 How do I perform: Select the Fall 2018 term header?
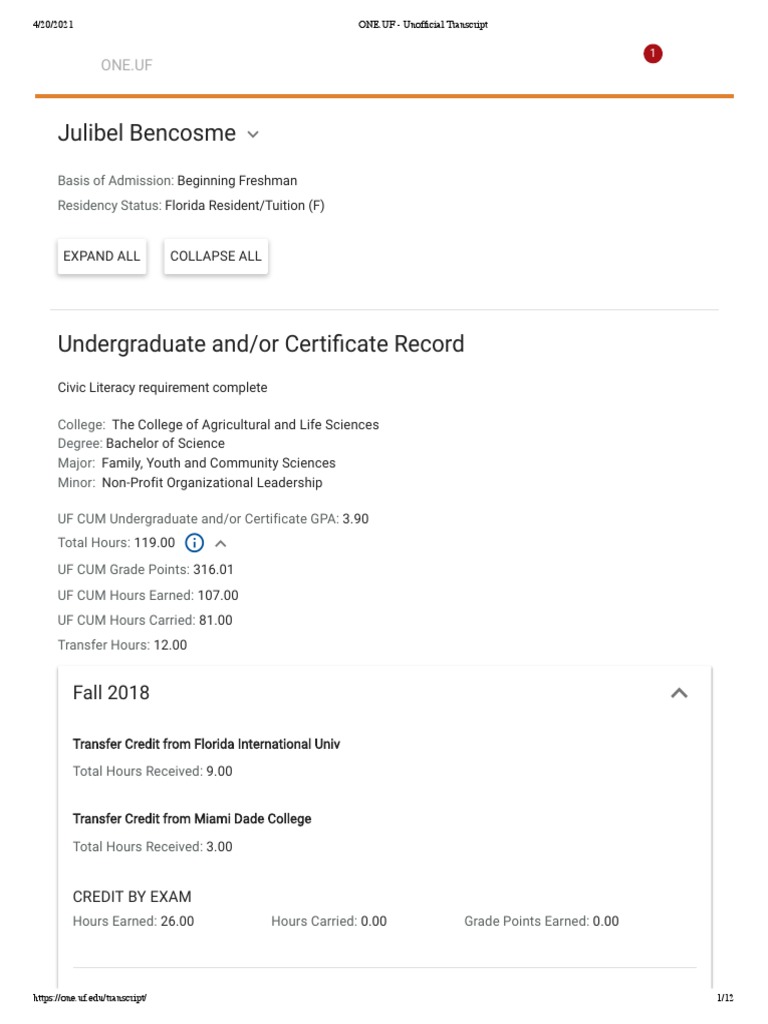[111, 692]
